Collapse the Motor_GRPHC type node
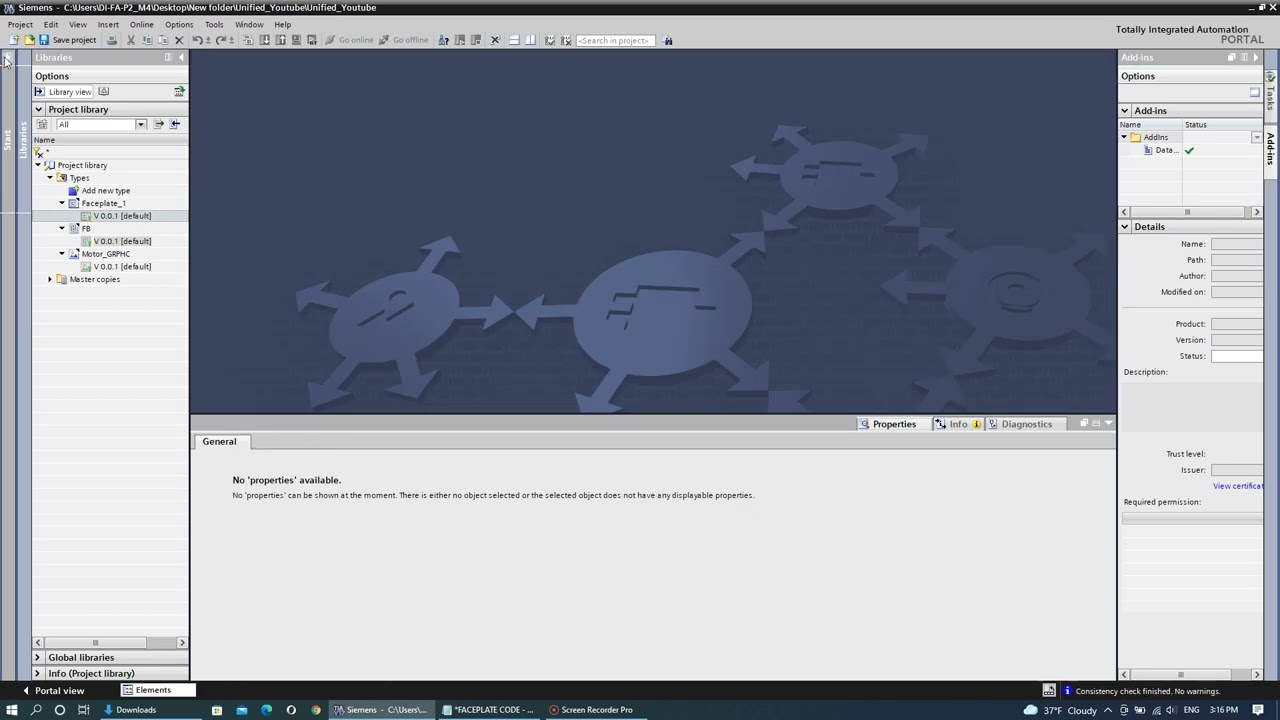This screenshot has height=720, width=1280. tap(62, 254)
